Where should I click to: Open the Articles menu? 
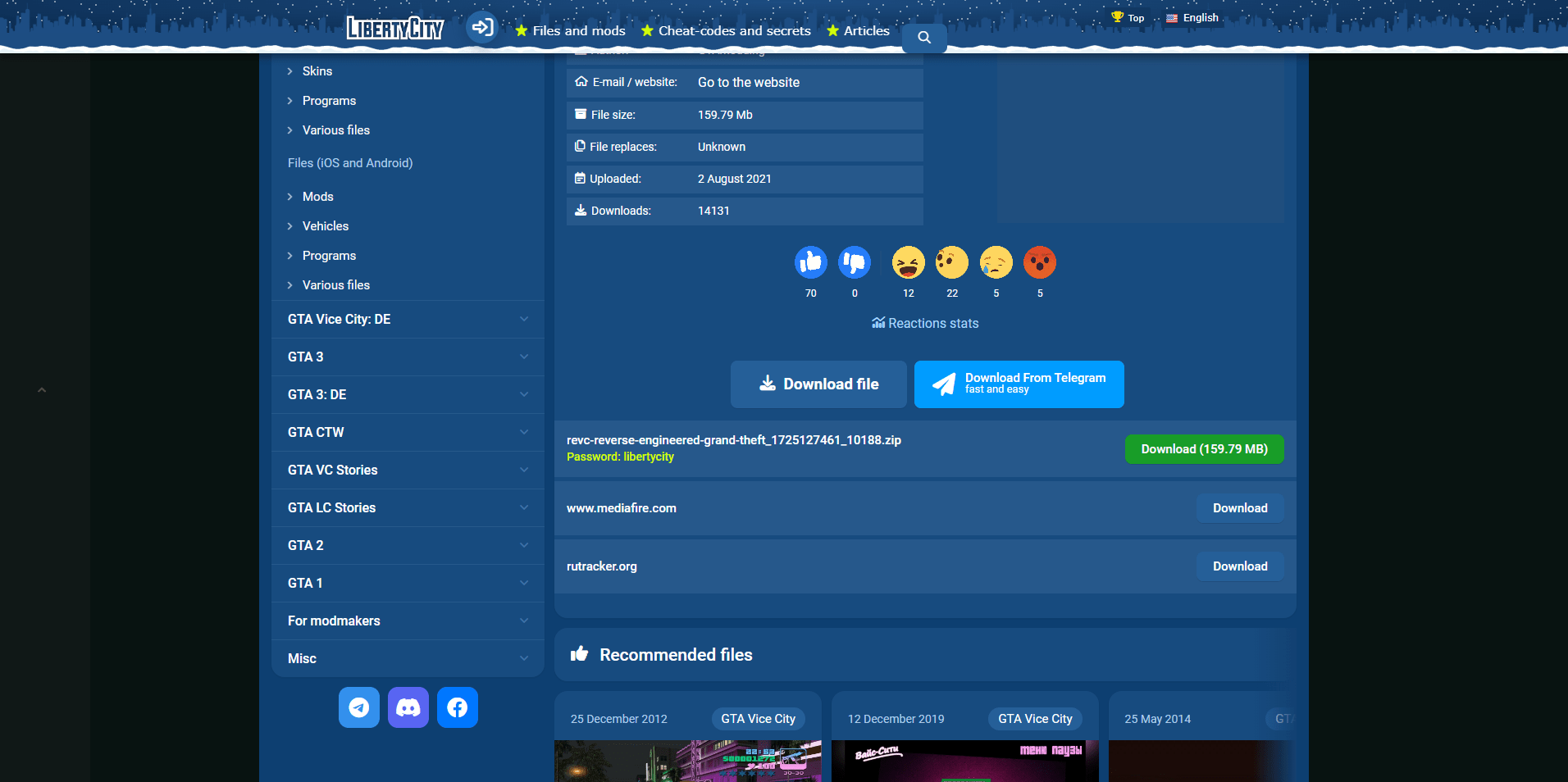coord(858,30)
